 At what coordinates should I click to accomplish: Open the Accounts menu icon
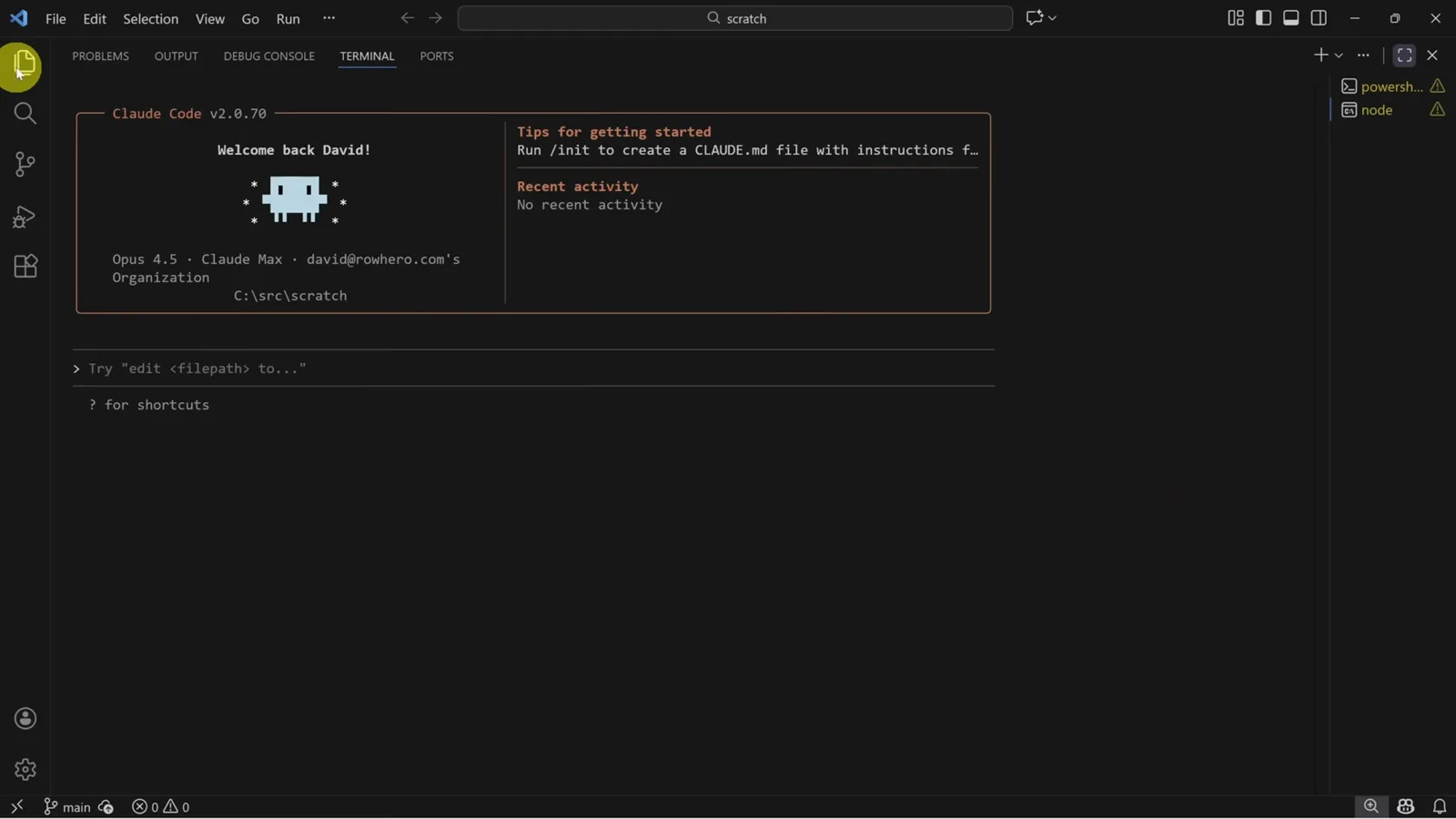25,719
